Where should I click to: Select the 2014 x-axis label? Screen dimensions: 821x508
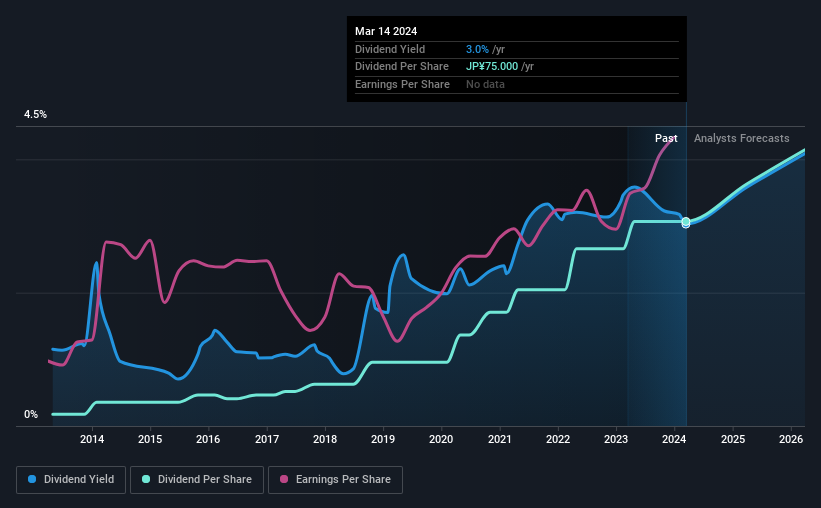[92, 439]
